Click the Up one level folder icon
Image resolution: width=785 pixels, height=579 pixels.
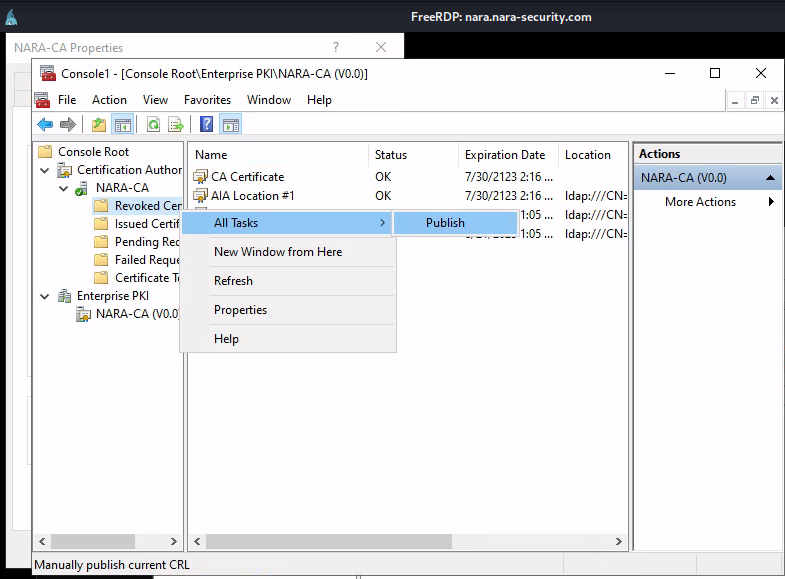point(98,125)
